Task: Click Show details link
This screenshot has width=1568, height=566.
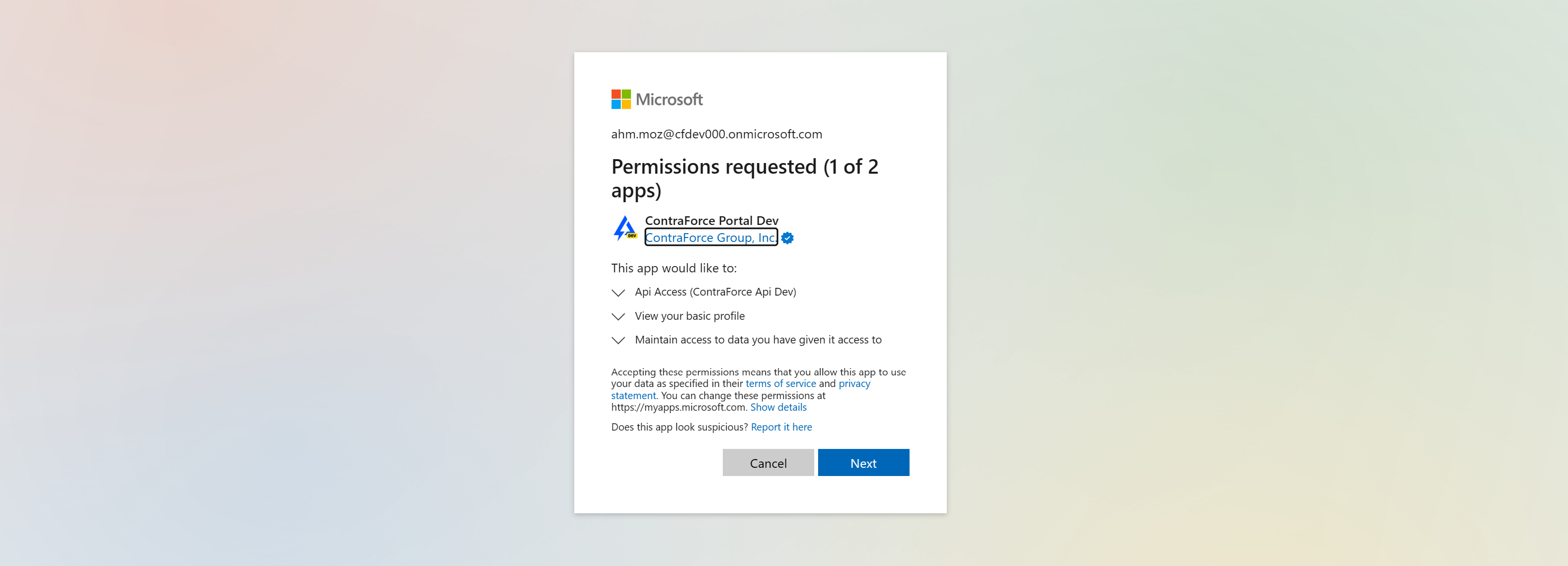Action: 778,407
